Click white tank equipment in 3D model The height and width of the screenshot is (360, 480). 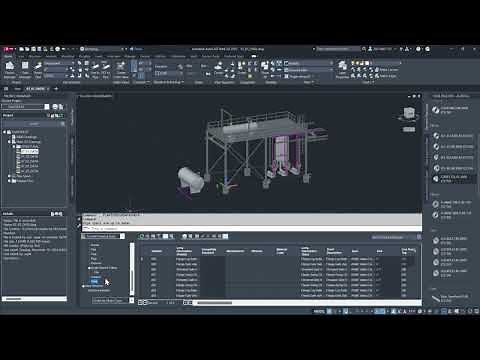pyautogui.click(x=190, y=180)
